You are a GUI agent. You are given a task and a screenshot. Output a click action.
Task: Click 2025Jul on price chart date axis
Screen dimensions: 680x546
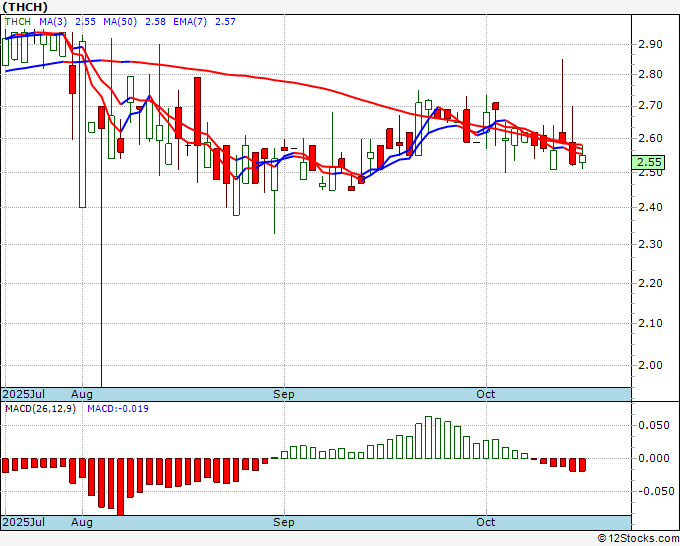click(24, 394)
